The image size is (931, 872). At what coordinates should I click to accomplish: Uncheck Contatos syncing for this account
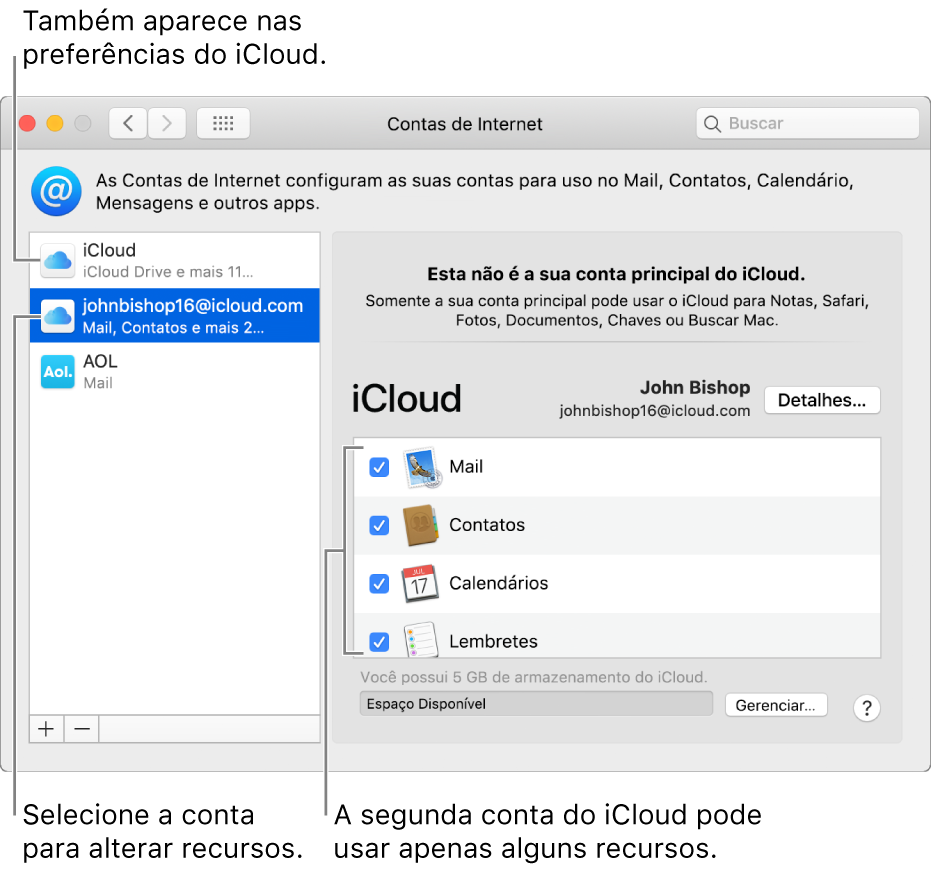click(379, 525)
